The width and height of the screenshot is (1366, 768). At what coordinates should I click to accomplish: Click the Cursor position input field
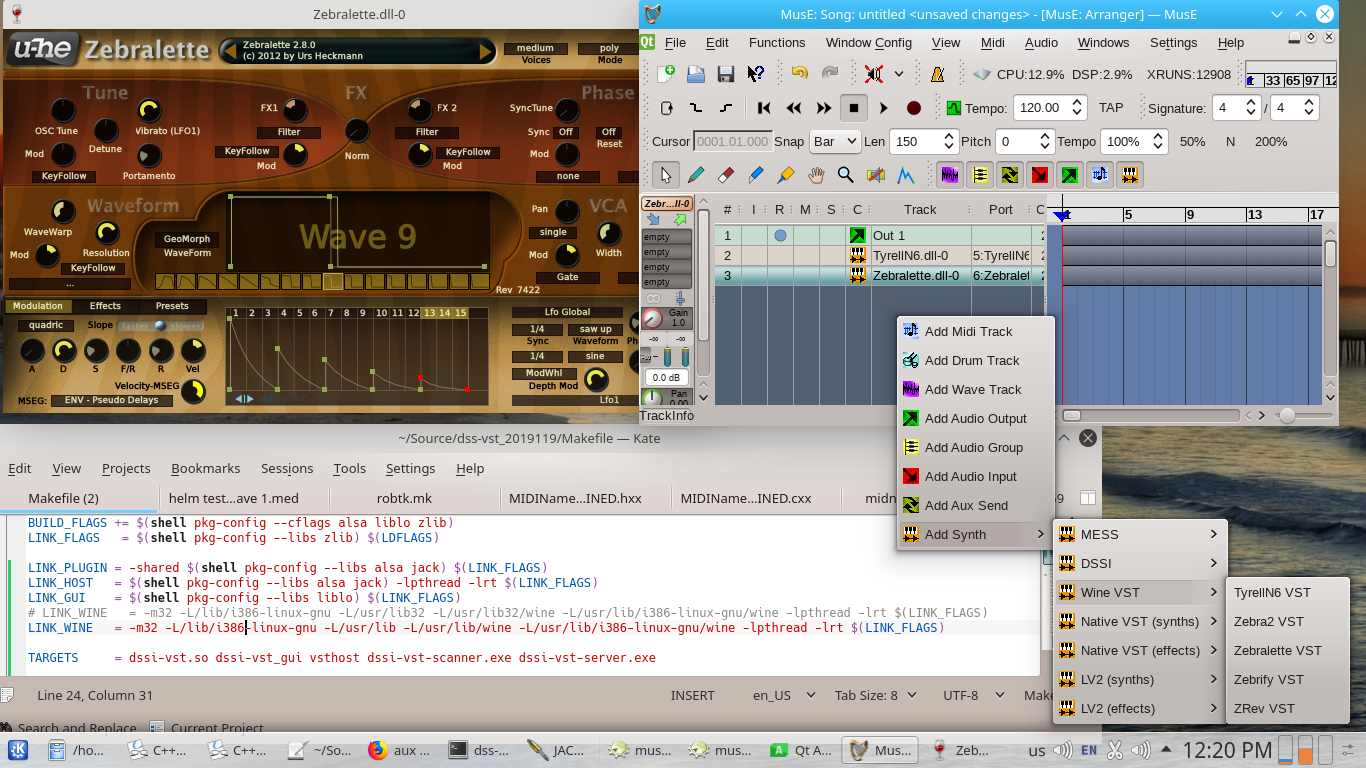732,141
